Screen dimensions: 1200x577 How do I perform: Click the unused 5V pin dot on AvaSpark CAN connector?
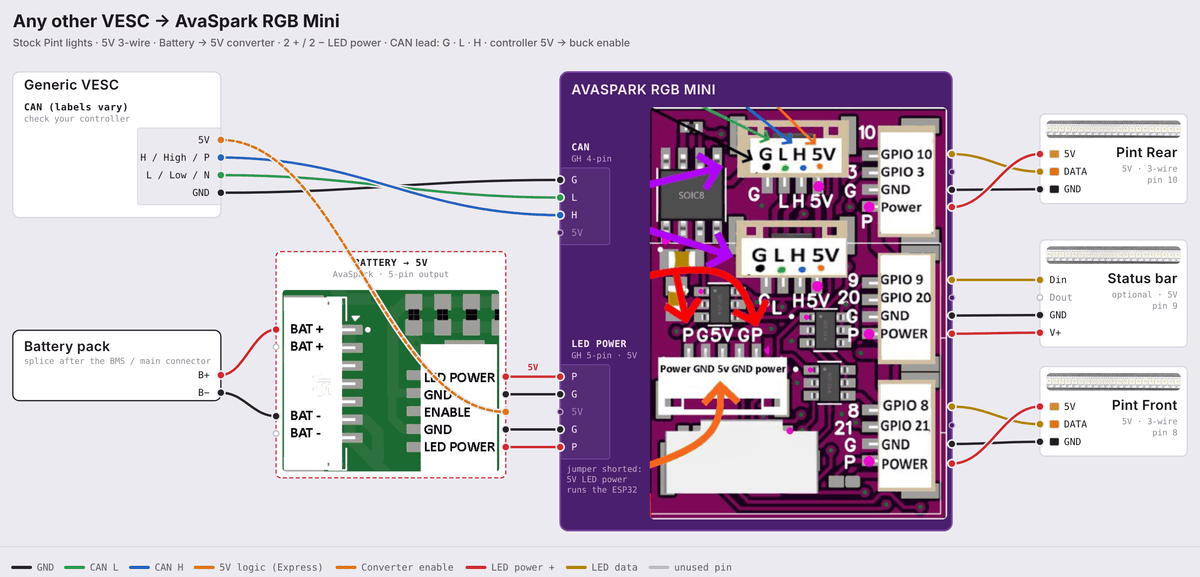tap(560, 232)
